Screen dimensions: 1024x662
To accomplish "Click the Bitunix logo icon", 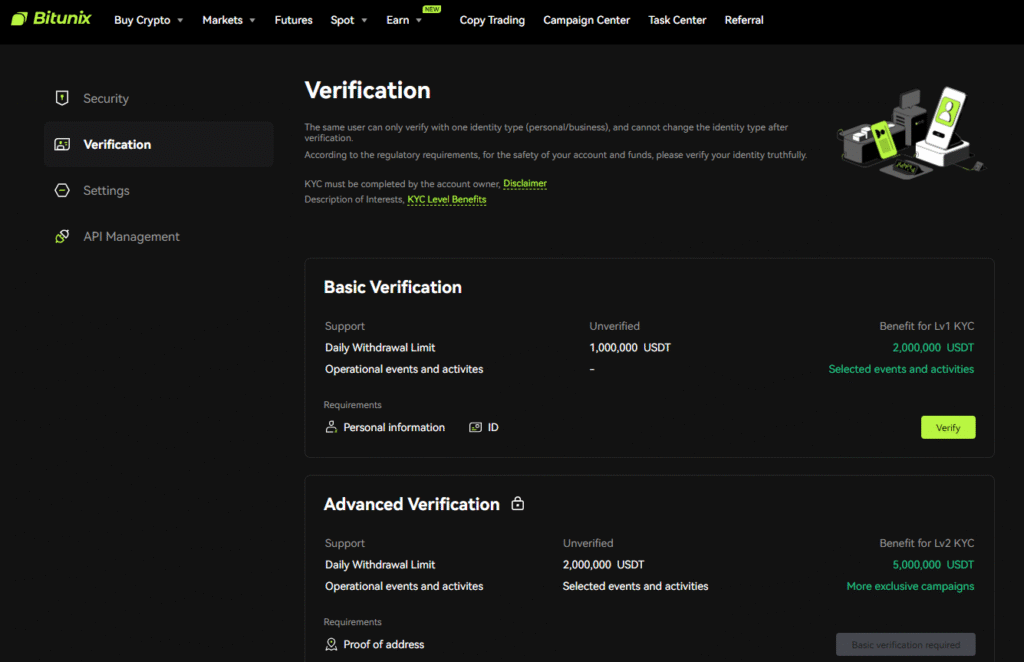I will (x=19, y=19).
